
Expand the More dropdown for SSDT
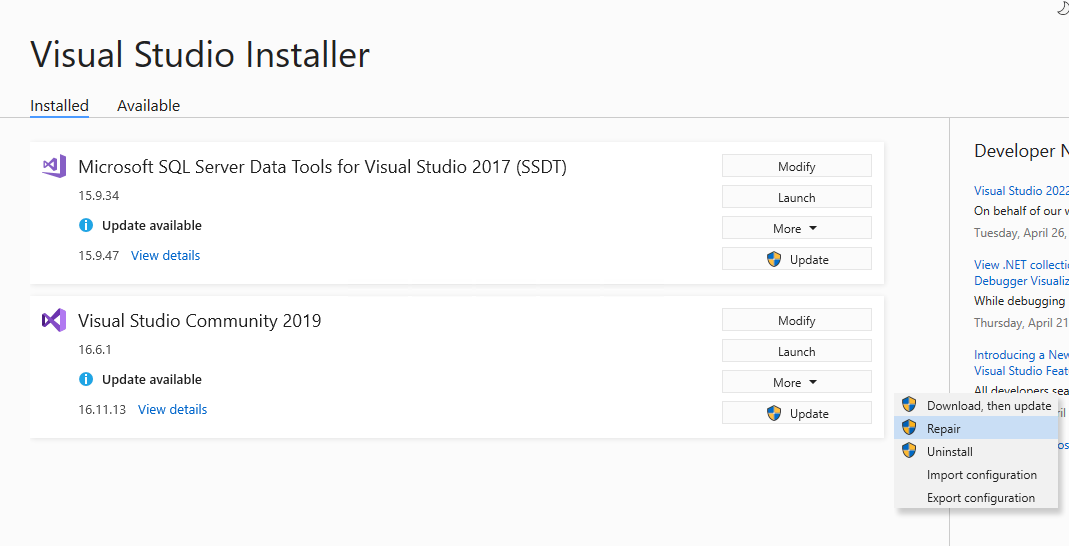coord(796,228)
